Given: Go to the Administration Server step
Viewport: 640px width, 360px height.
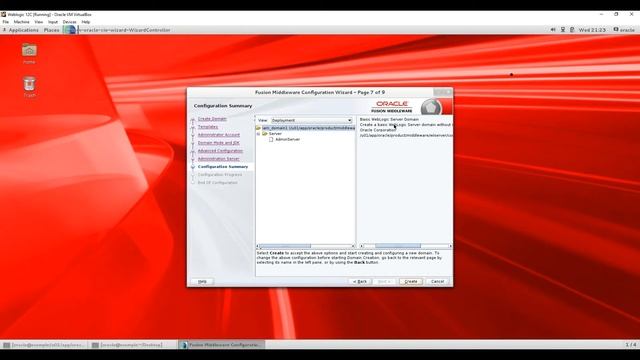Looking at the screenshot, I should pyautogui.click(x=219, y=159).
